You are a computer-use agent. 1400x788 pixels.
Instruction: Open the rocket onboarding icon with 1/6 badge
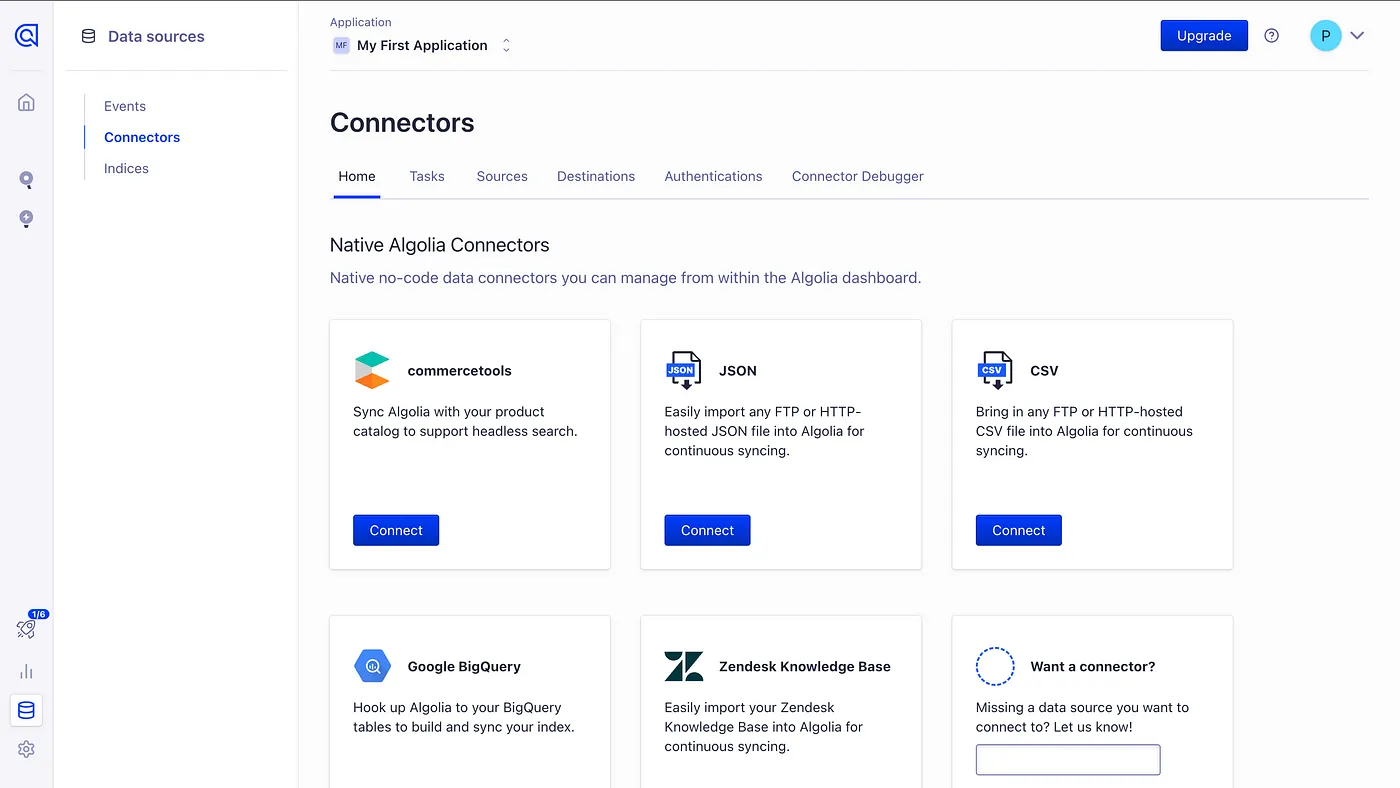coord(27,628)
